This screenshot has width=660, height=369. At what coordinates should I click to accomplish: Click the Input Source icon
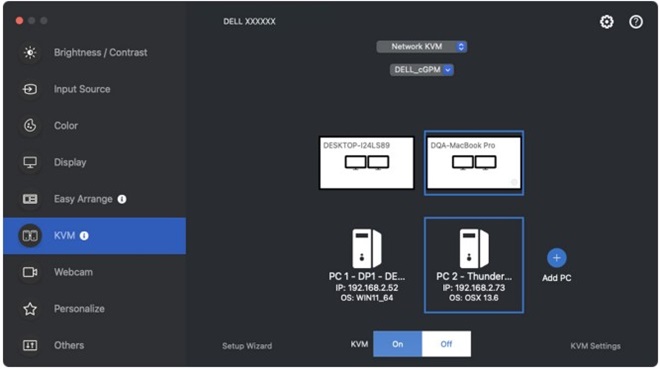[30, 89]
